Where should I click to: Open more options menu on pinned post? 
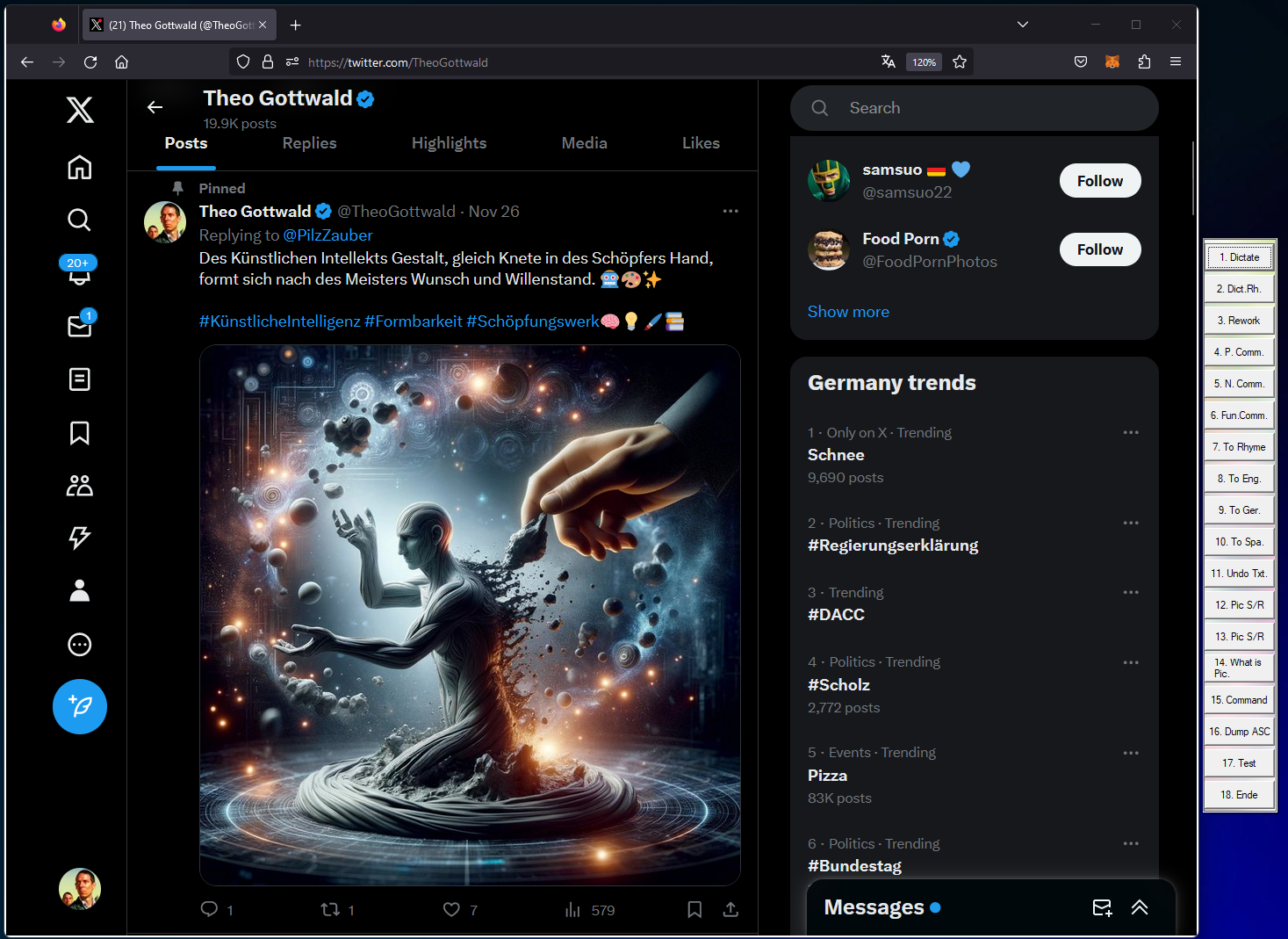(x=730, y=211)
